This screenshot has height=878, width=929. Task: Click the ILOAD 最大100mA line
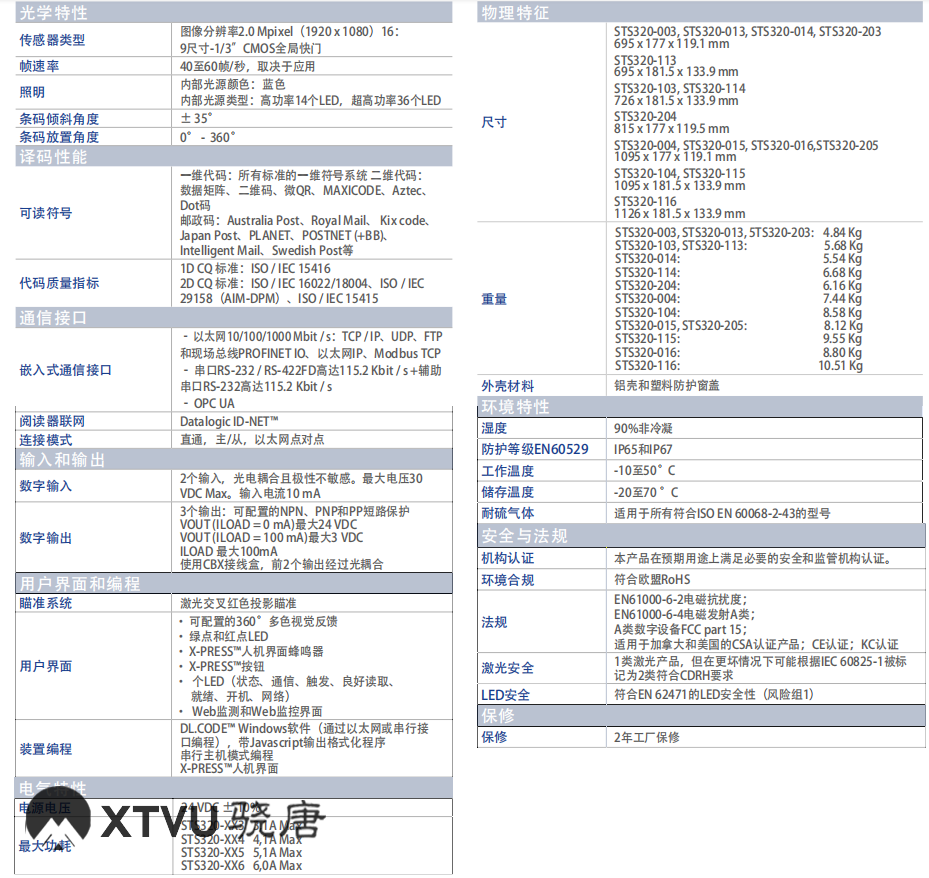pos(229,552)
